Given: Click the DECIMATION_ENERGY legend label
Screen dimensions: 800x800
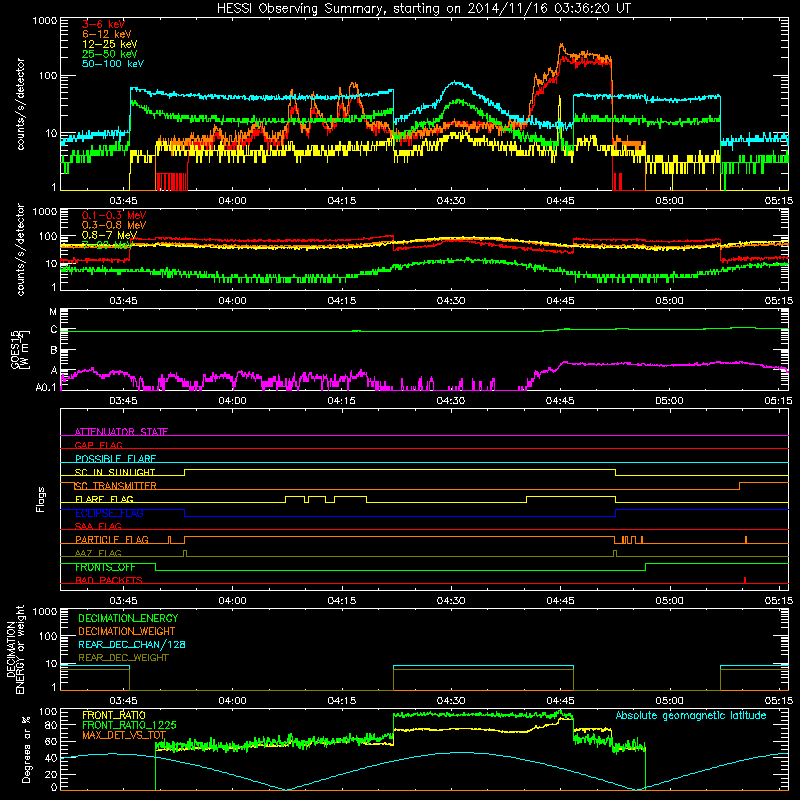Looking at the screenshot, I should point(128,618).
